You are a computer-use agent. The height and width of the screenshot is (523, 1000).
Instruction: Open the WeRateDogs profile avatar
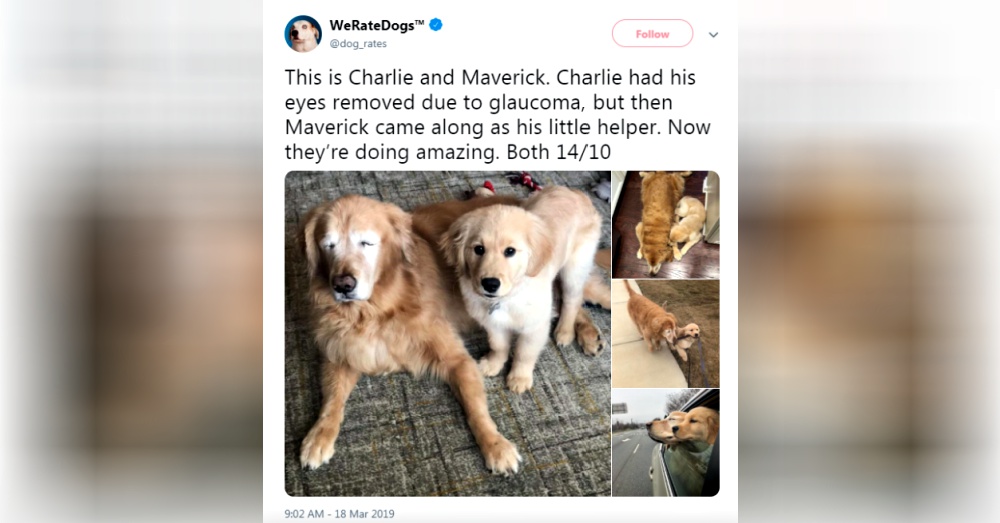(303, 34)
